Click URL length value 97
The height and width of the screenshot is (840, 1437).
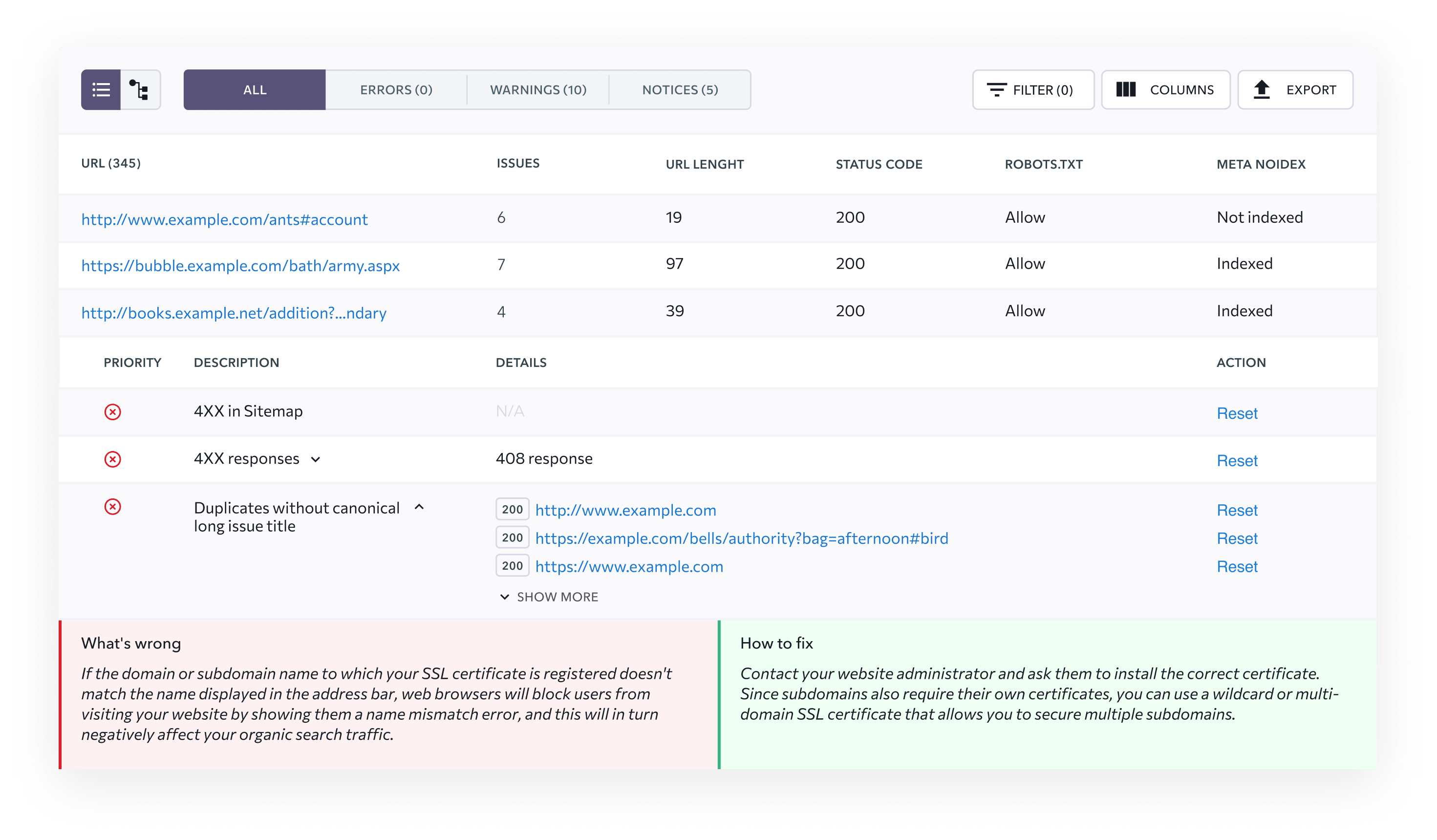tap(675, 263)
